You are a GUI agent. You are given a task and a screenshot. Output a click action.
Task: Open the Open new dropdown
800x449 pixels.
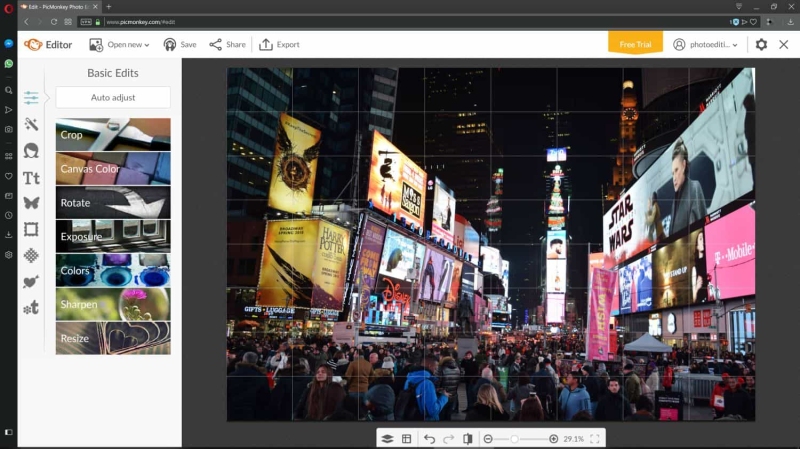point(119,44)
